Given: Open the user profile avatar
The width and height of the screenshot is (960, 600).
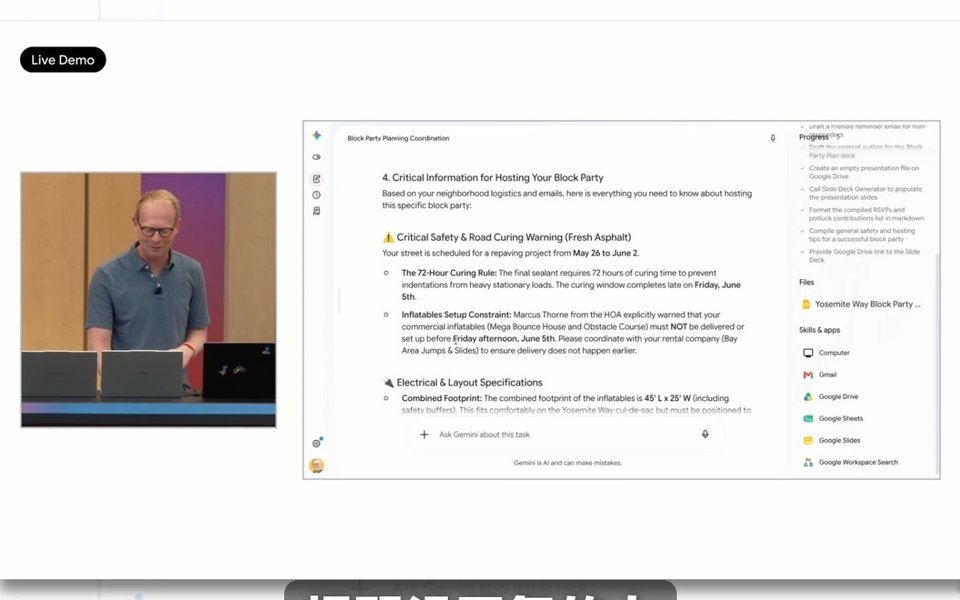Looking at the screenshot, I should pos(317,465).
